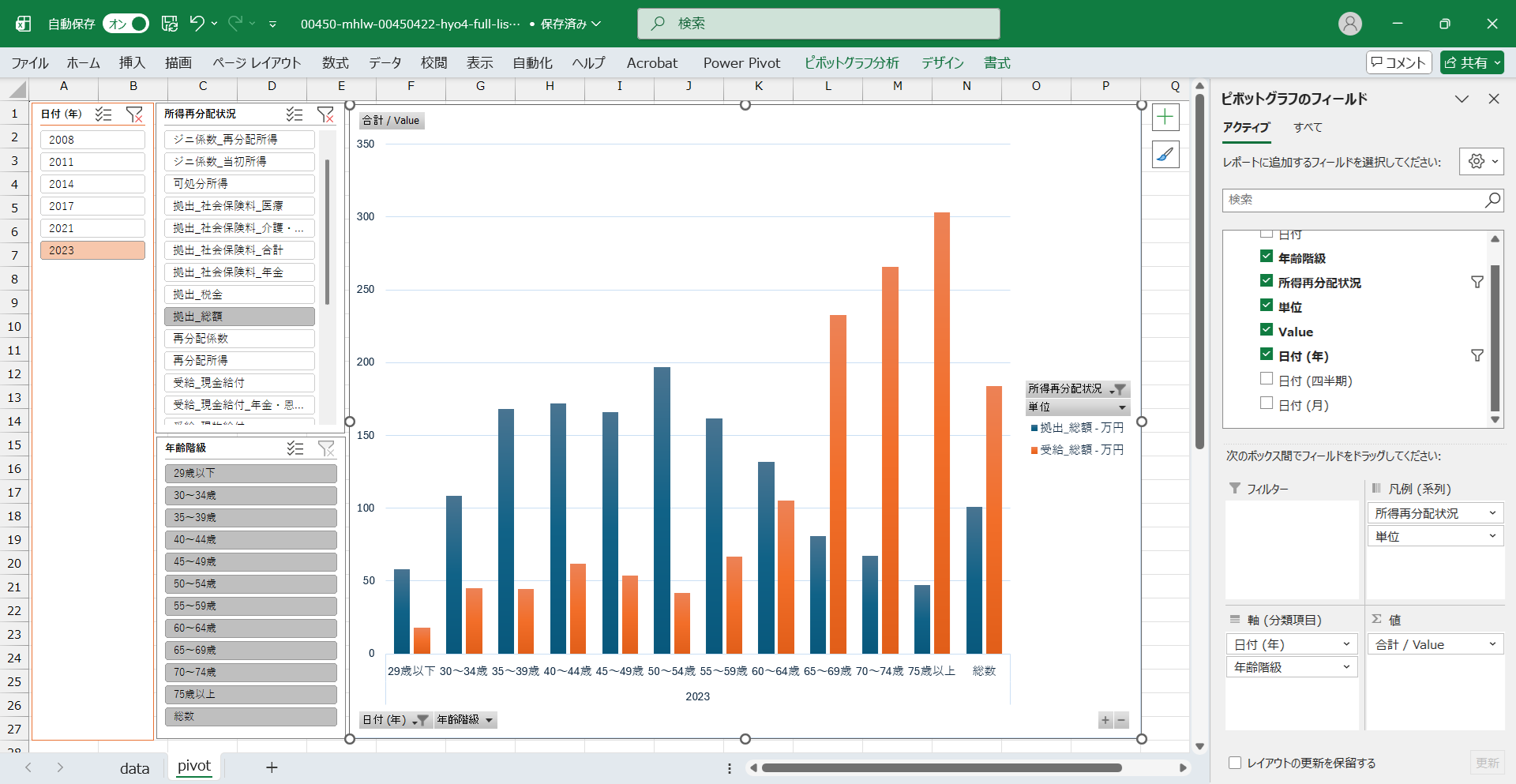1516x784 pixels.
Task: Select 2021 in the year slicer
Action: (92, 228)
